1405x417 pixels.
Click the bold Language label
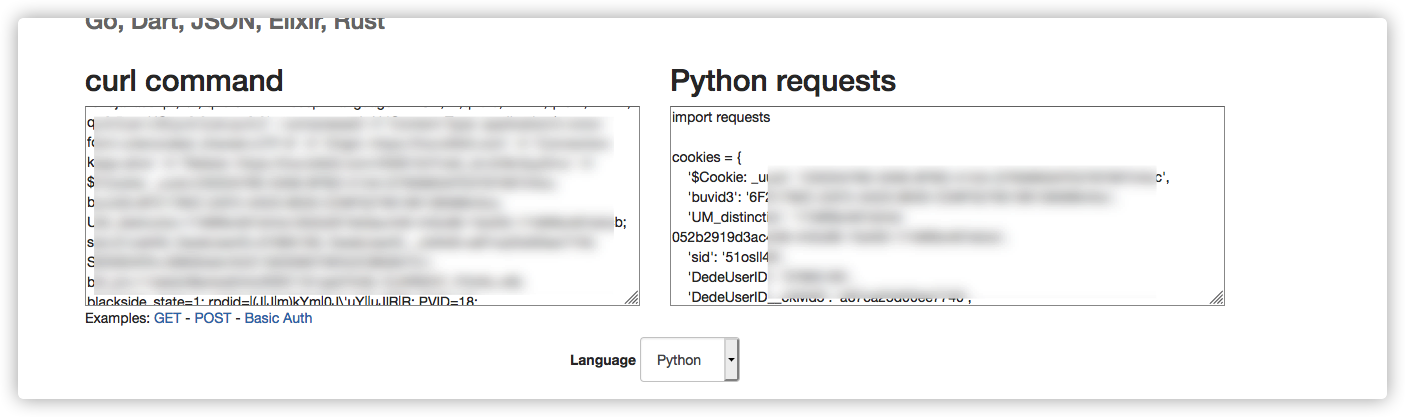[603, 360]
